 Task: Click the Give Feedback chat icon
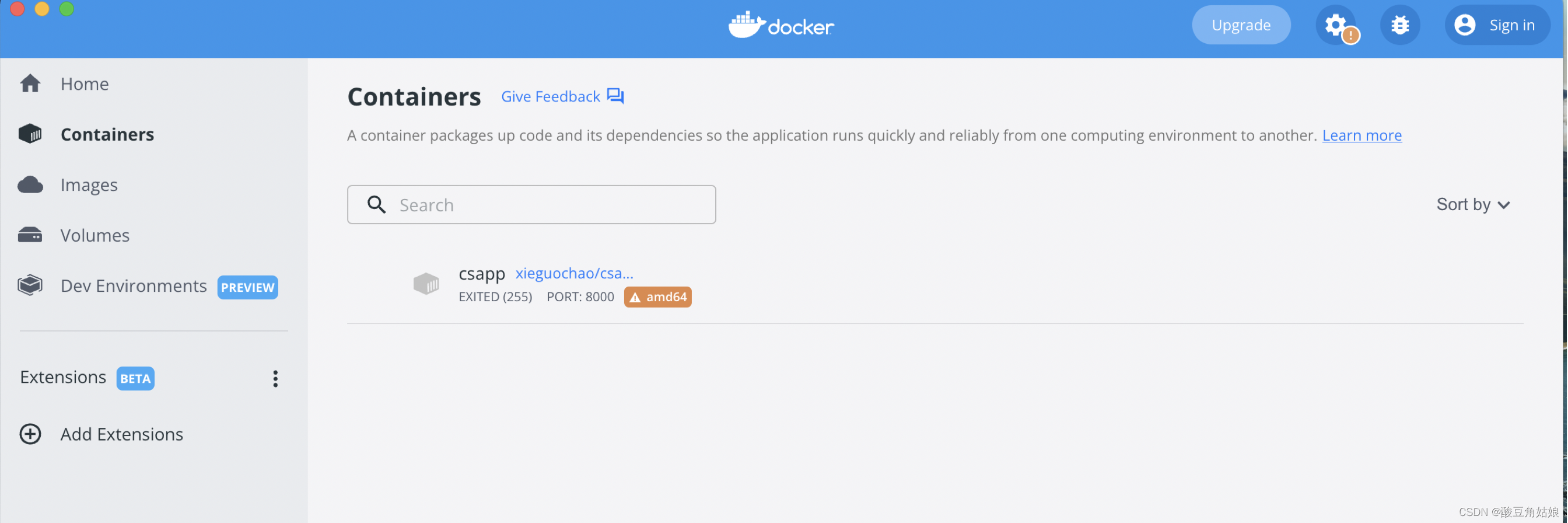(615, 96)
